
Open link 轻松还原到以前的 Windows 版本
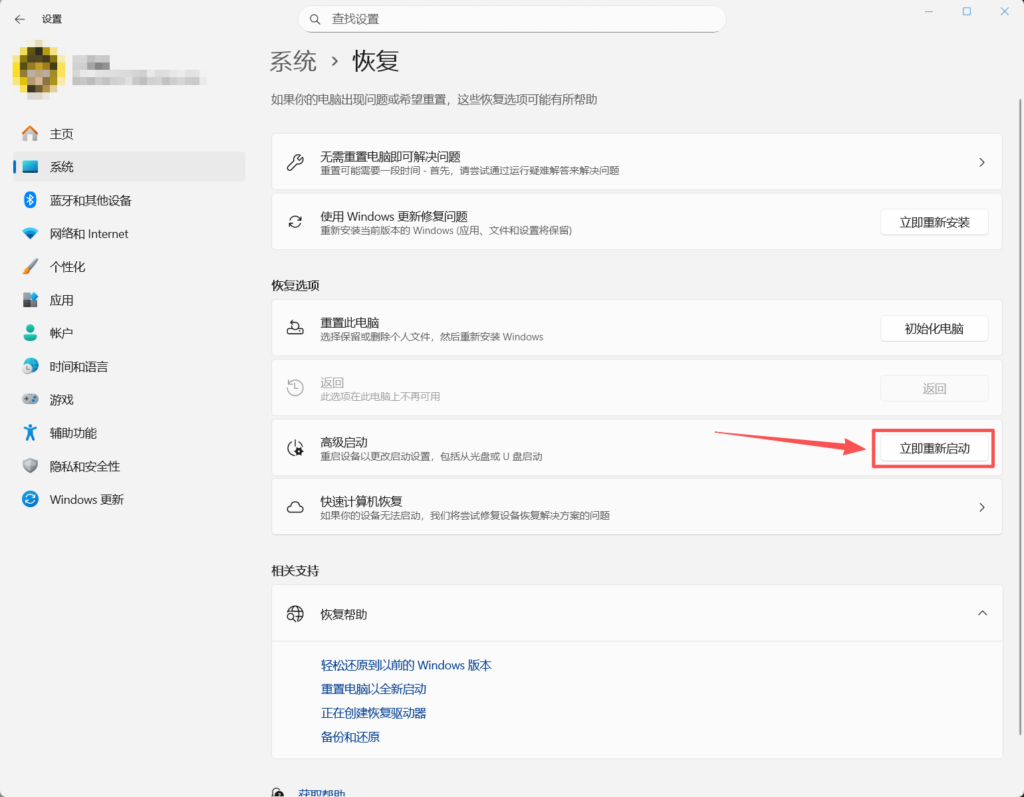pos(406,665)
